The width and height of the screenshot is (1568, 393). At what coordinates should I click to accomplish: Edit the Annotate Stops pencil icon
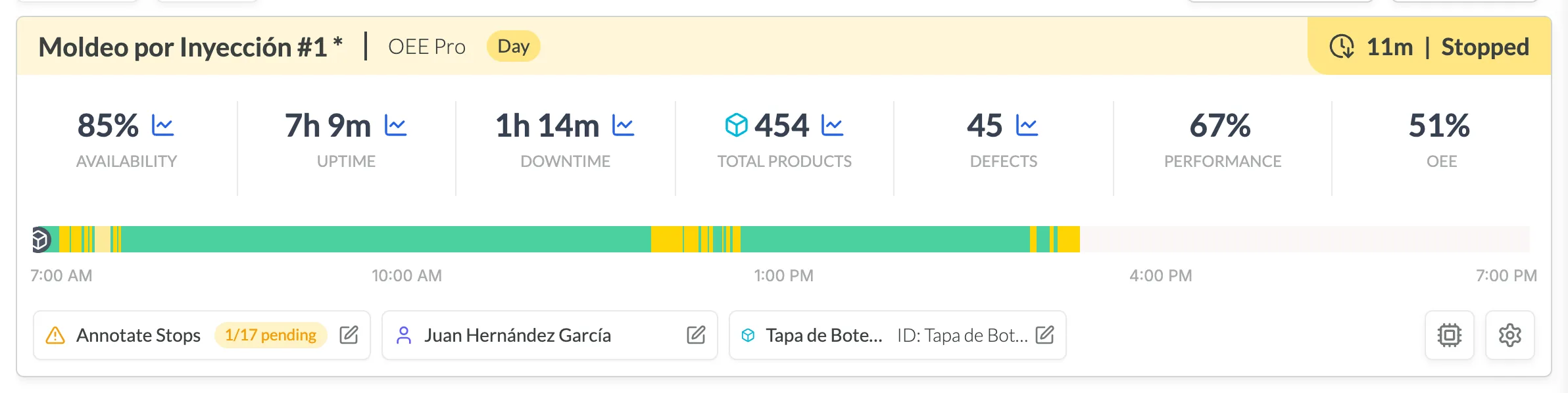pyautogui.click(x=349, y=335)
